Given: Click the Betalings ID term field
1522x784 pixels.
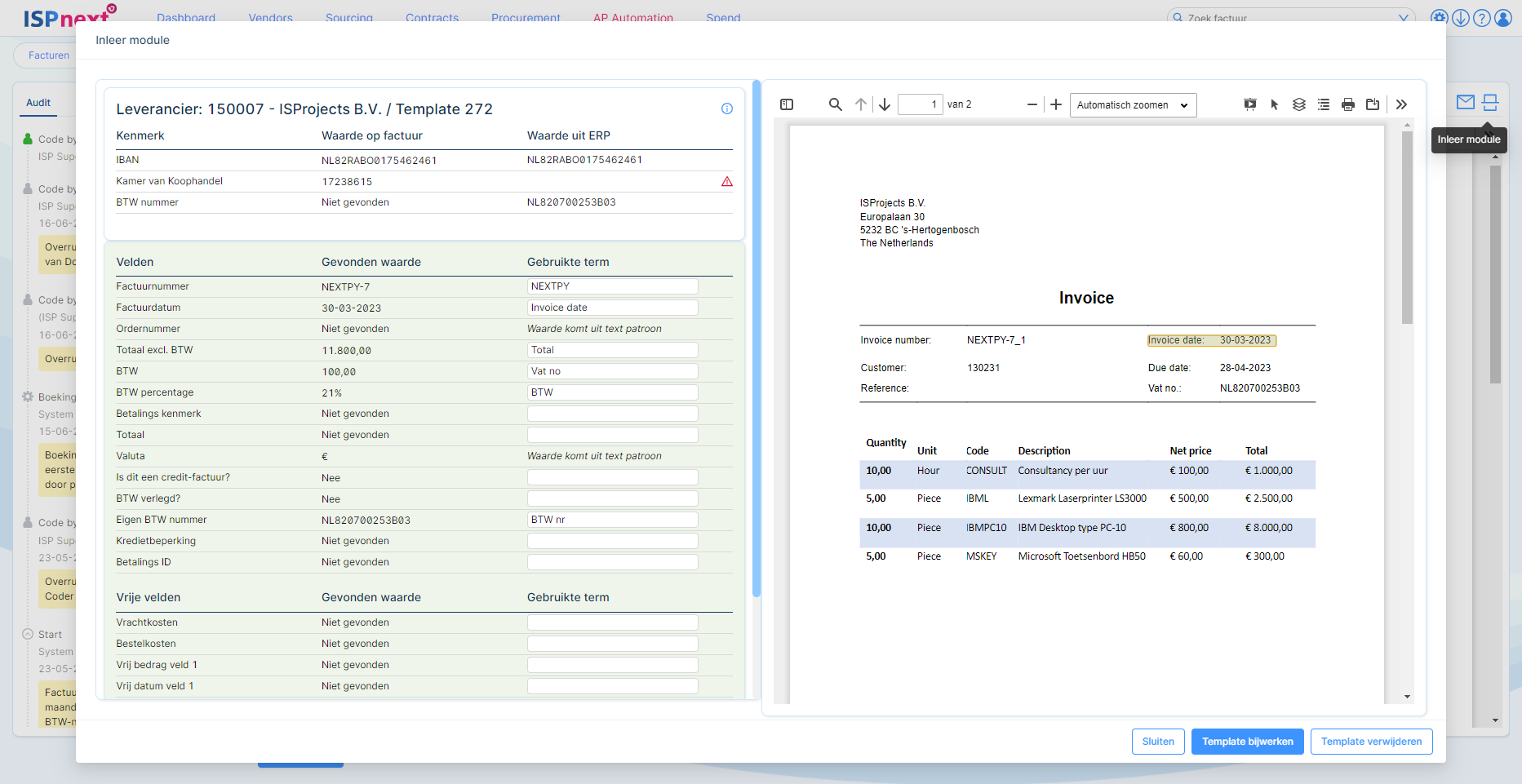Looking at the screenshot, I should click(x=612, y=562).
